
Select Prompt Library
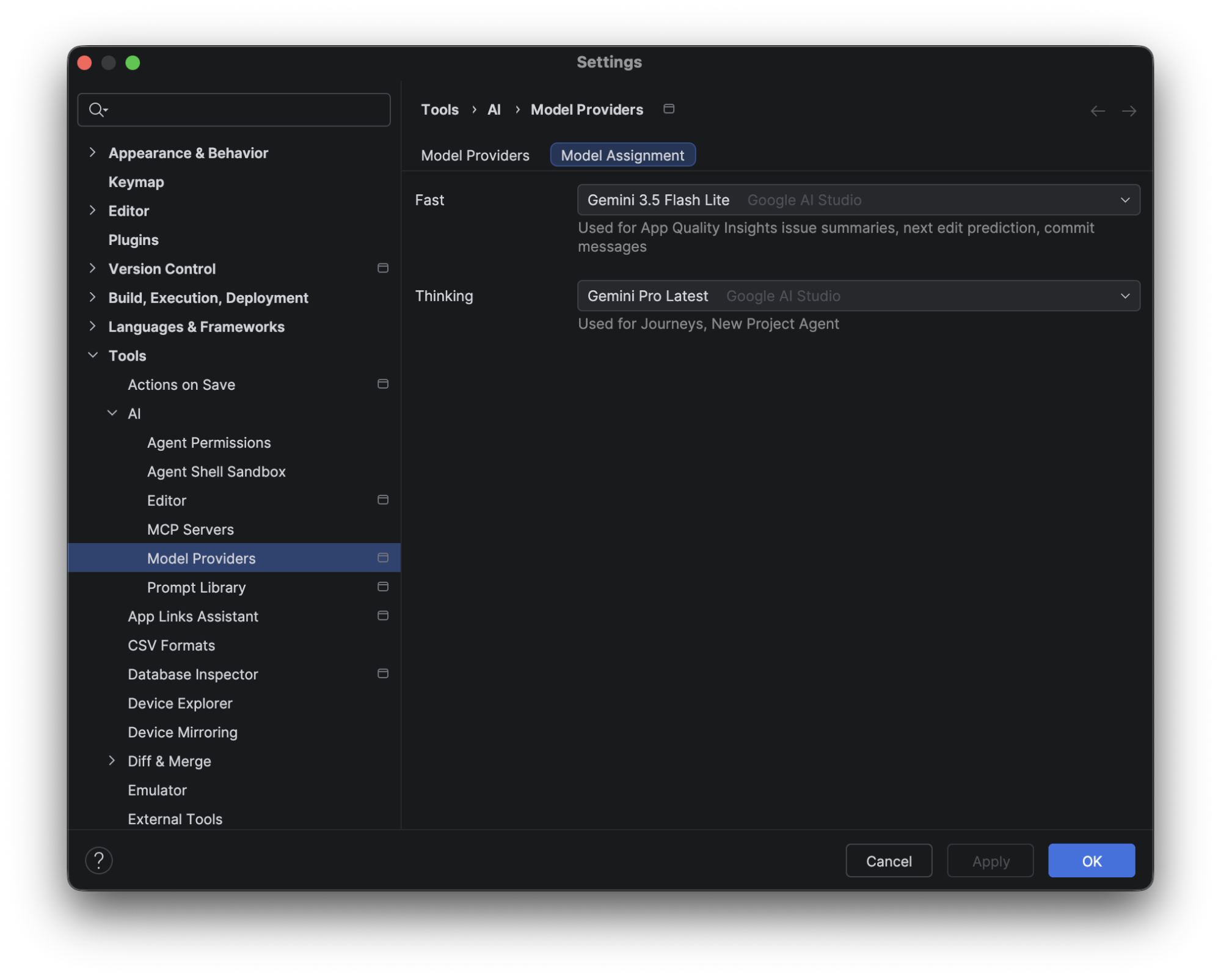(197, 587)
